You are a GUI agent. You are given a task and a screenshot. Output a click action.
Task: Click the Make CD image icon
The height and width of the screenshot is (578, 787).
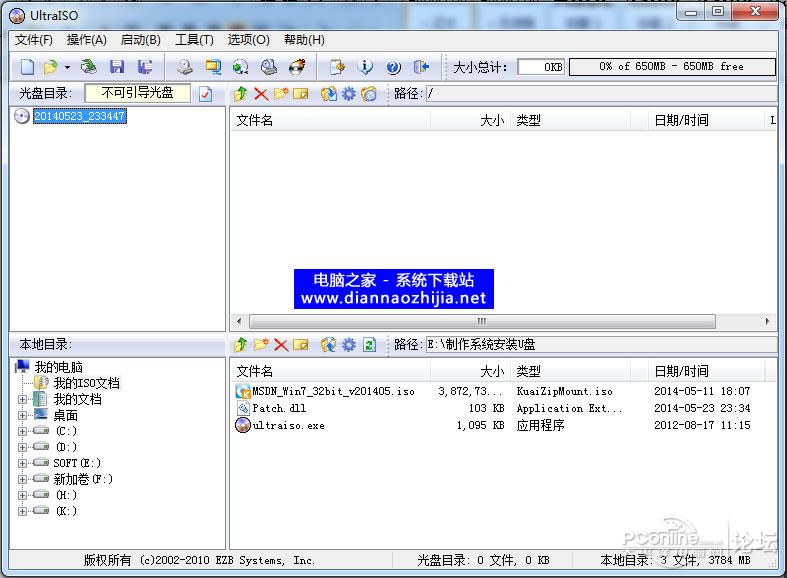click(x=185, y=67)
